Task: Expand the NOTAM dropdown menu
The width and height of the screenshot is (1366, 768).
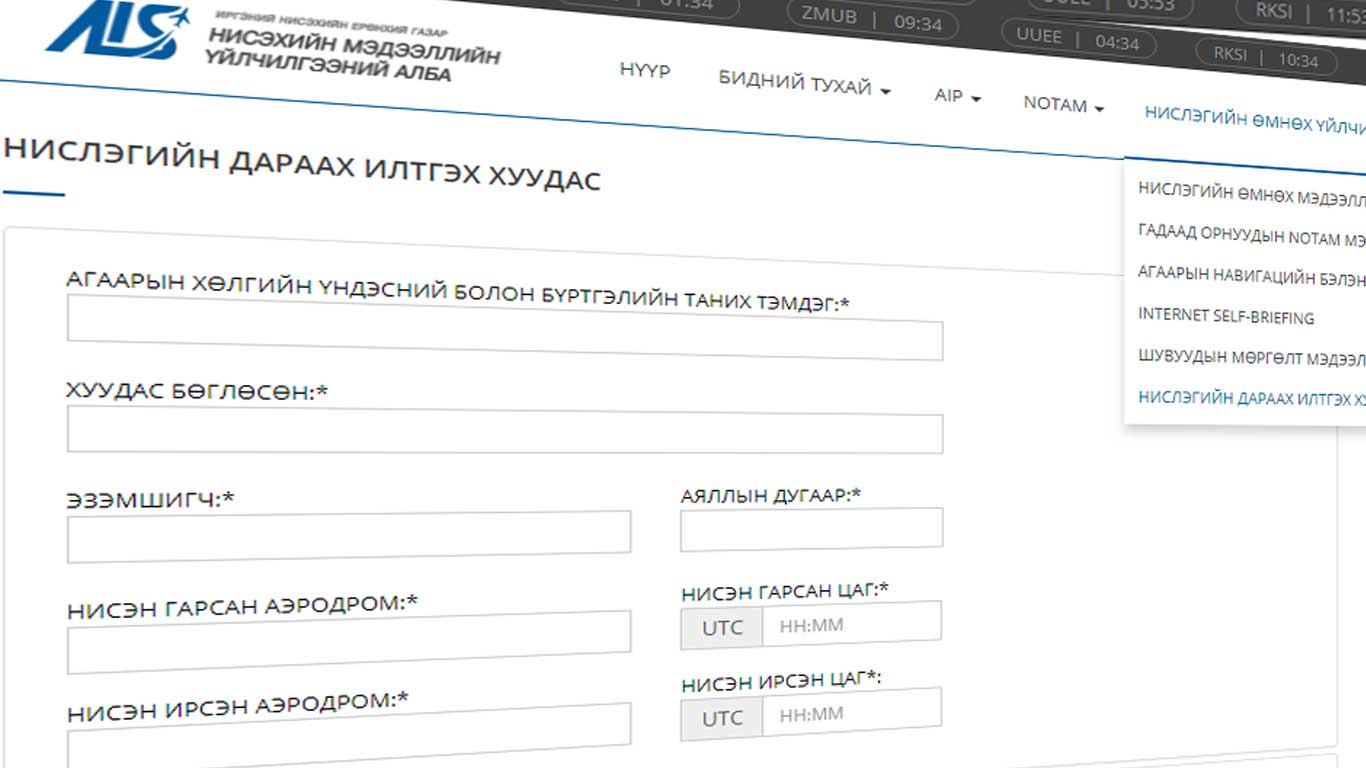Action: (1063, 104)
